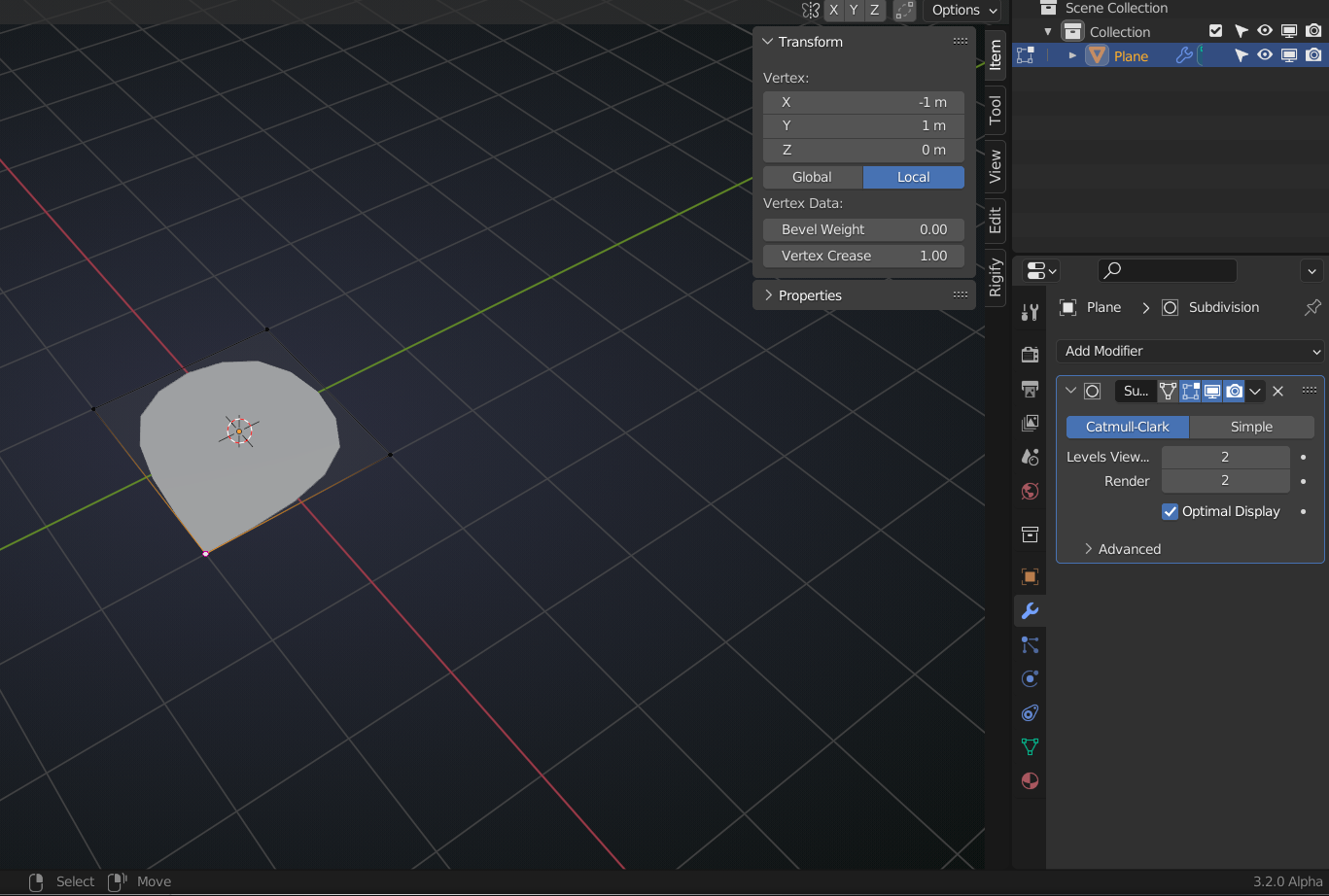Image resolution: width=1329 pixels, height=896 pixels.
Task: Click the edit mode icon left of Plane row
Action: (1025, 55)
